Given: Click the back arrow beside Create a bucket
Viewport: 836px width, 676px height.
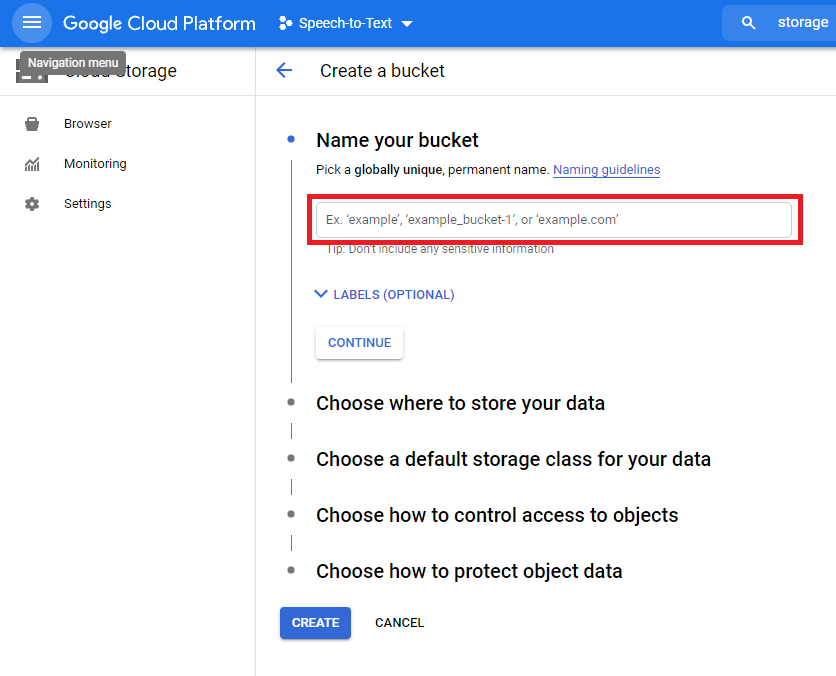Looking at the screenshot, I should click(x=284, y=71).
